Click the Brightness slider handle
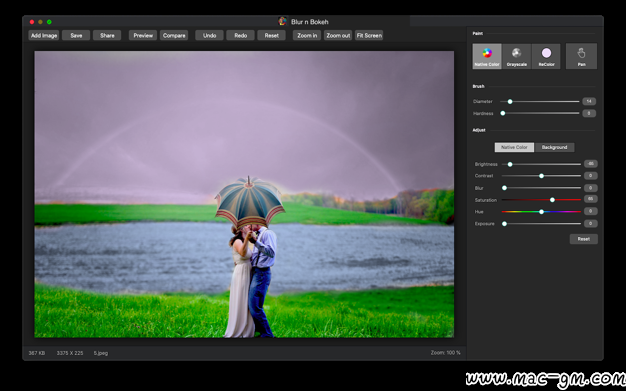The width and height of the screenshot is (626, 391). tap(510, 164)
